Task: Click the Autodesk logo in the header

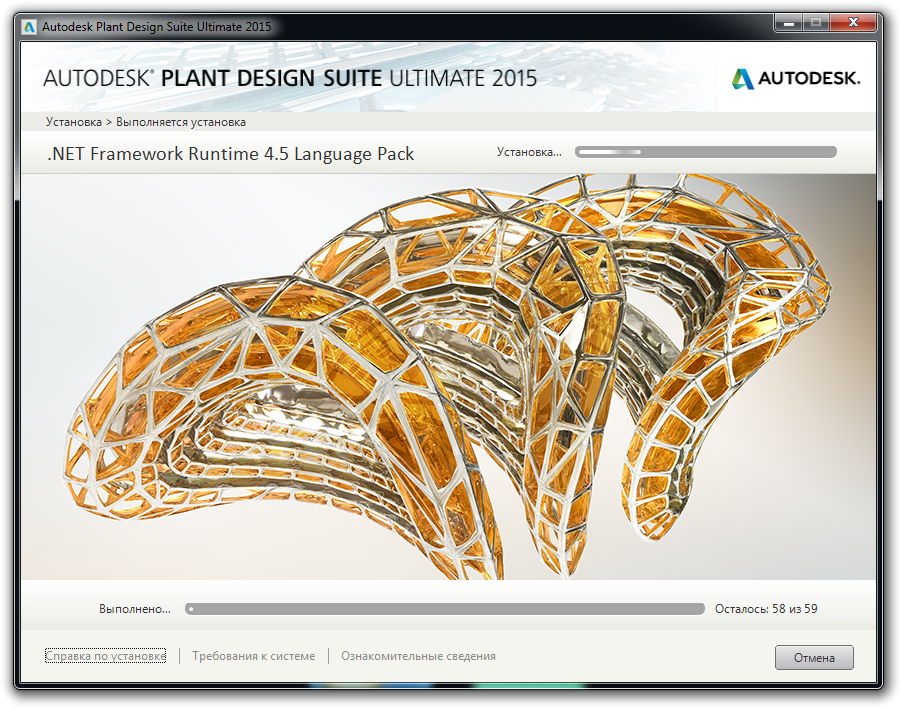Action: [x=796, y=79]
